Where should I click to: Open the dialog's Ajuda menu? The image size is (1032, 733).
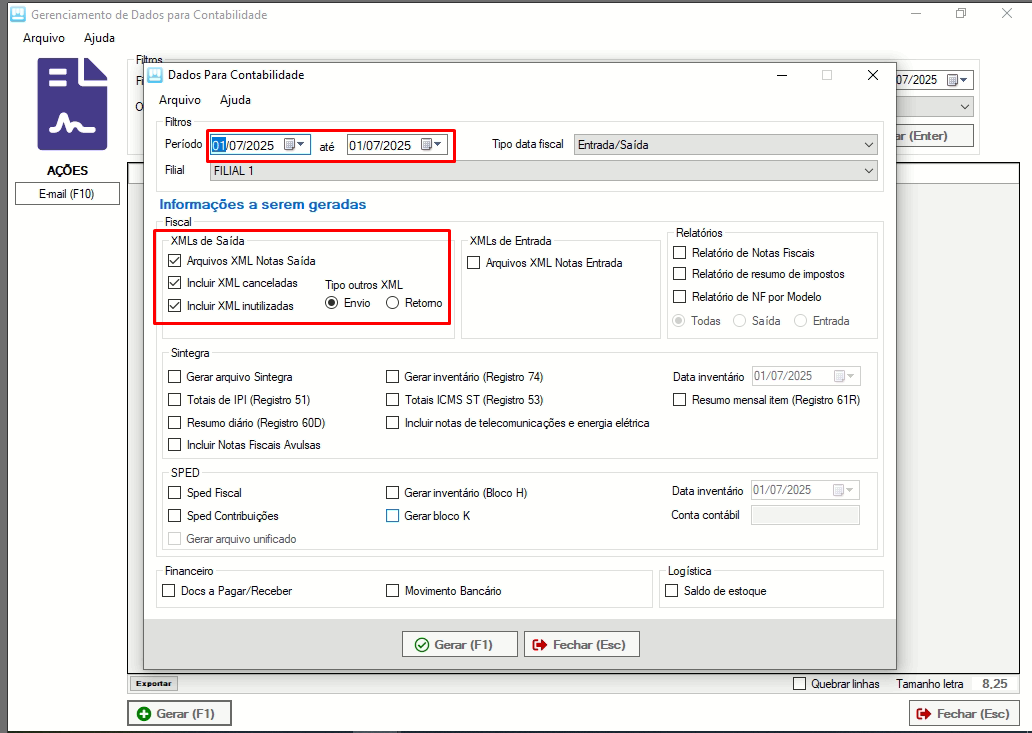235,100
